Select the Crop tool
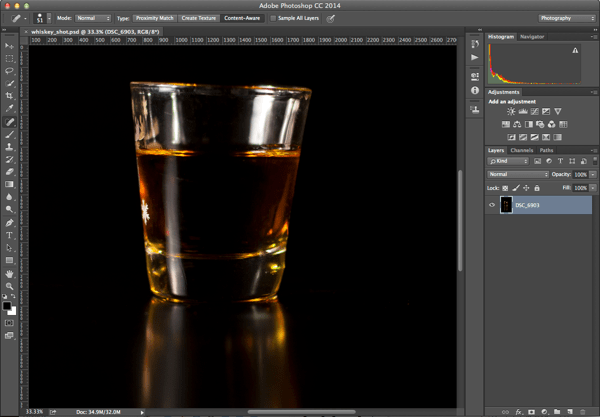 [x=10, y=96]
